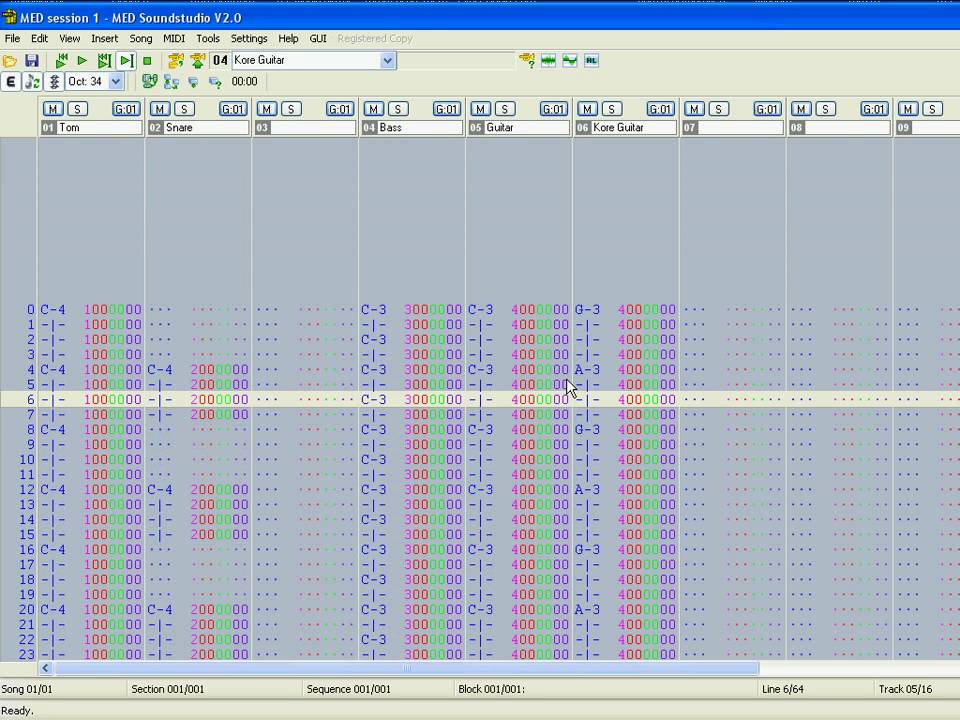Open the load instrument trumpet icon

tap(176, 61)
